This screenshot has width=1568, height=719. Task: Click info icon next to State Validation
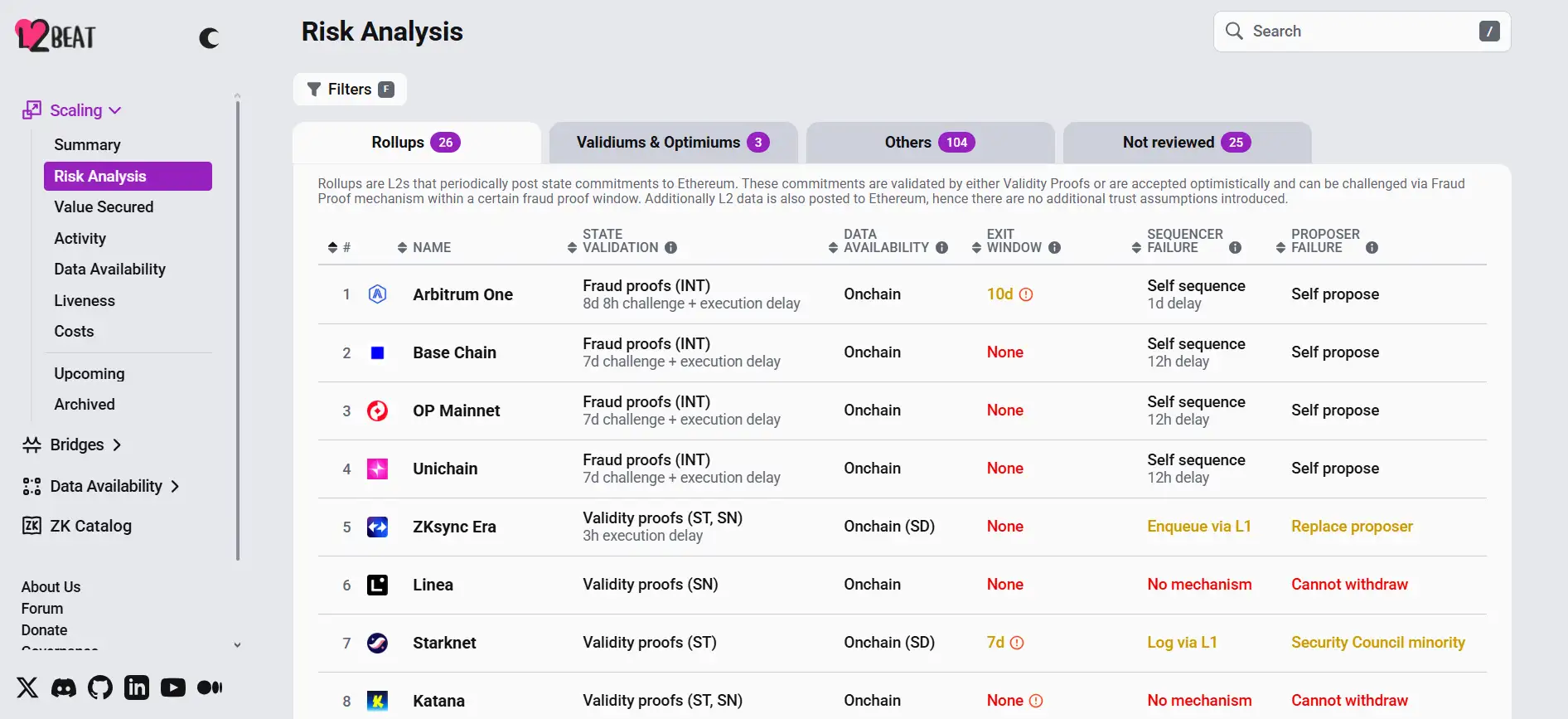click(671, 248)
